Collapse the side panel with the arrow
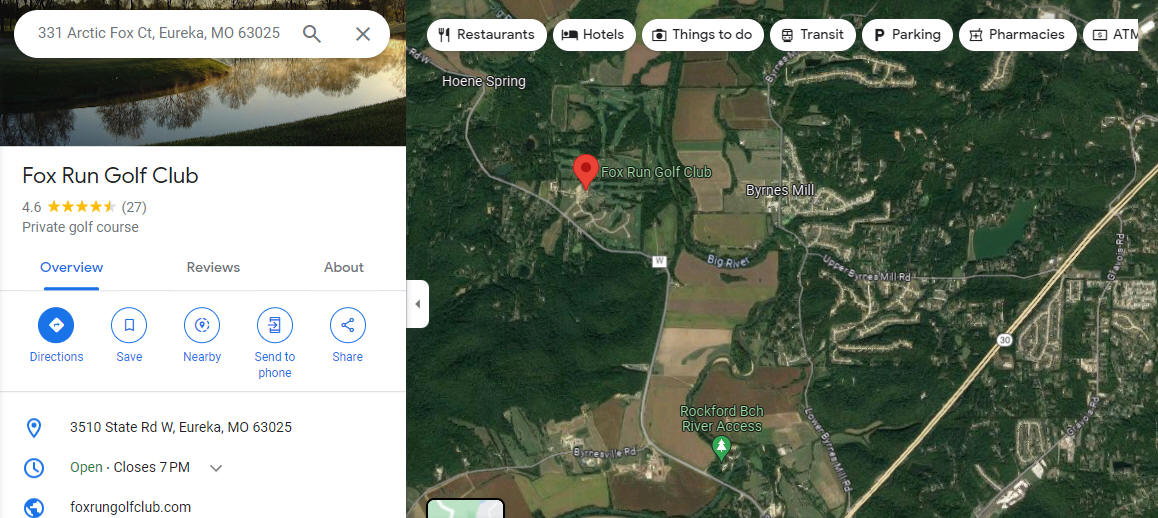 (x=417, y=304)
